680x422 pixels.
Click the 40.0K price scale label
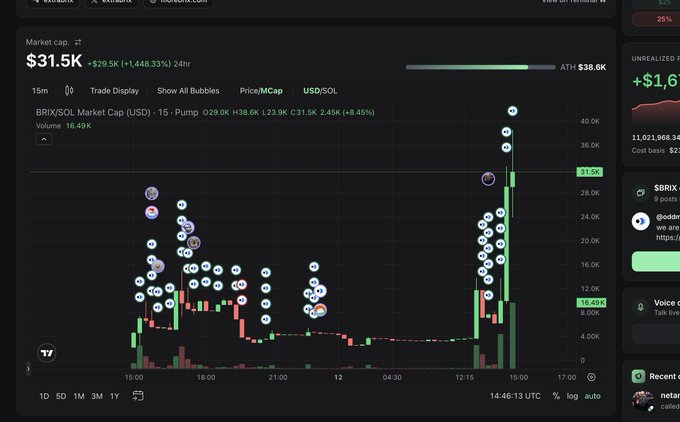click(x=590, y=121)
